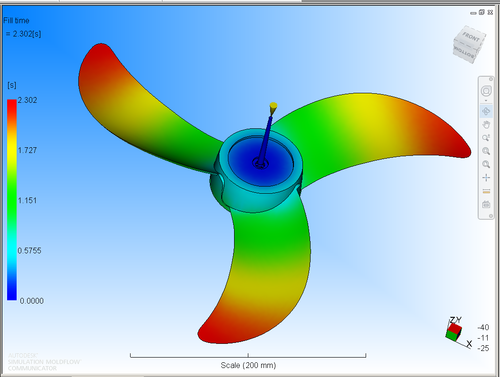Click the orange measure bar tool
Screen dimensions: 500x377
(x=486, y=191)
